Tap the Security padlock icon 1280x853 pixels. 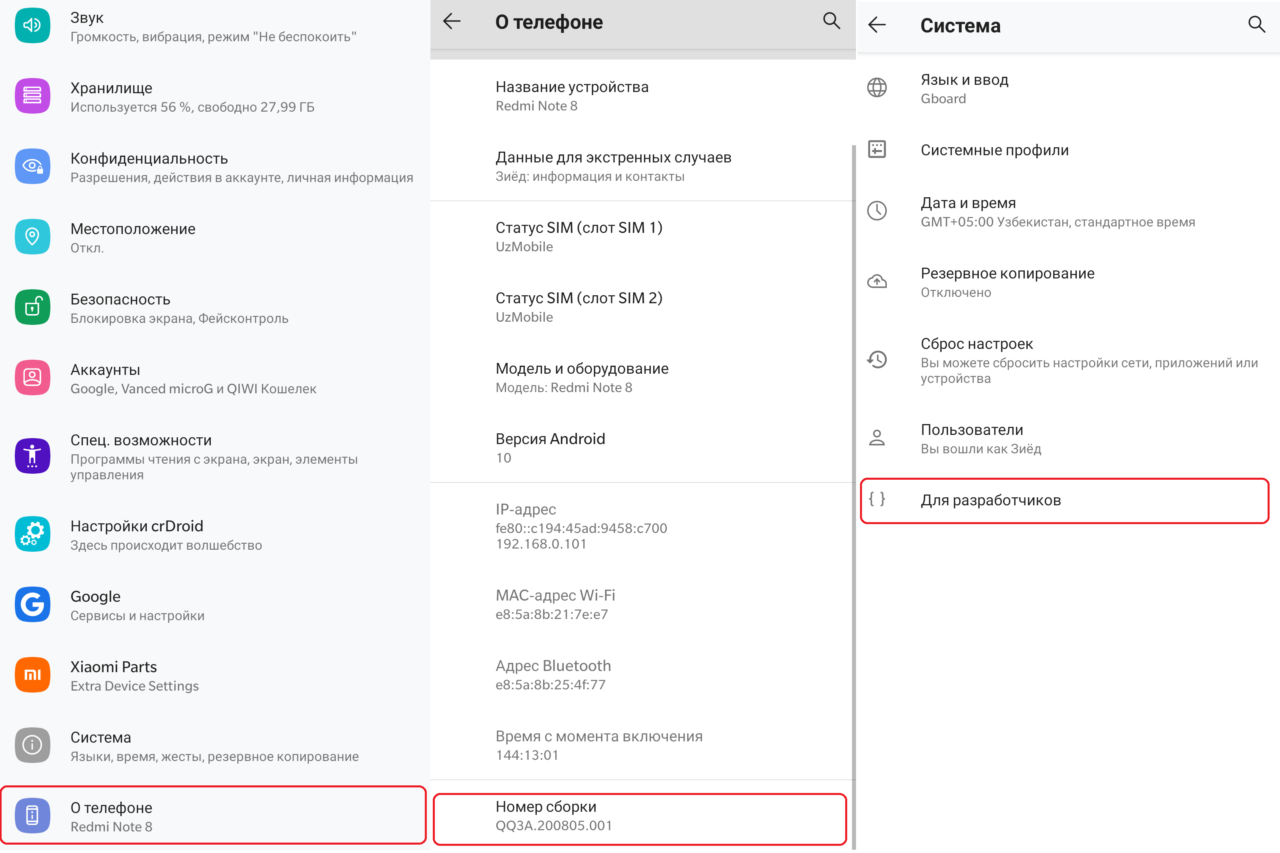32,307
